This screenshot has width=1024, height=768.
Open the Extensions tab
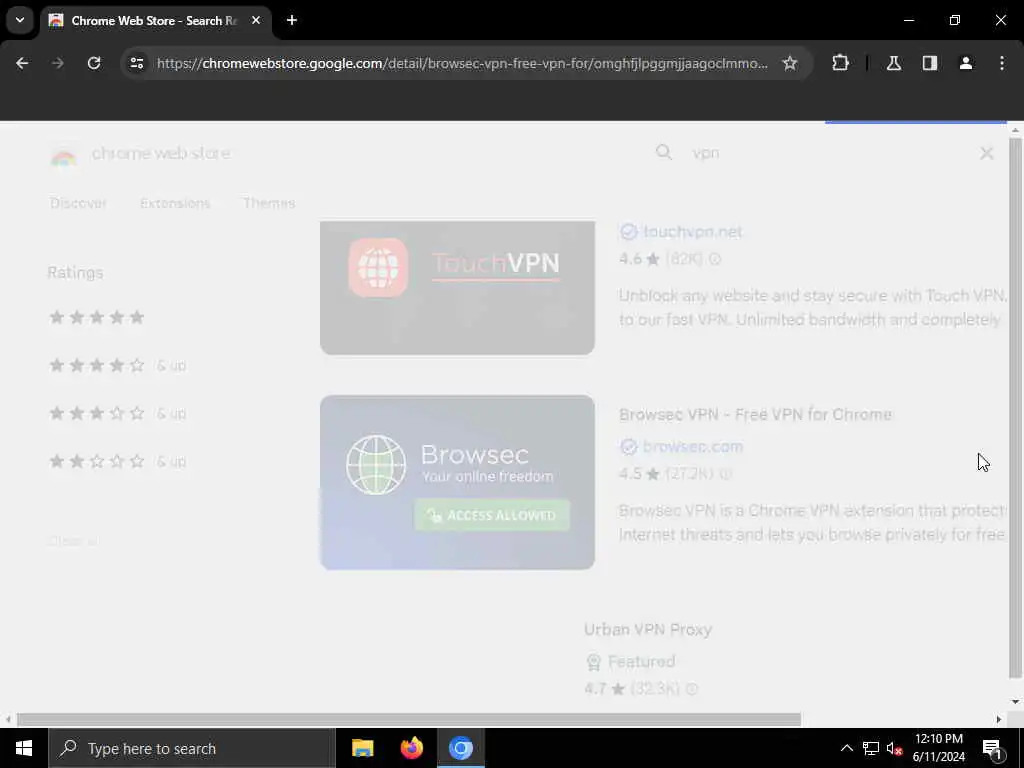(x=175, y=203)
